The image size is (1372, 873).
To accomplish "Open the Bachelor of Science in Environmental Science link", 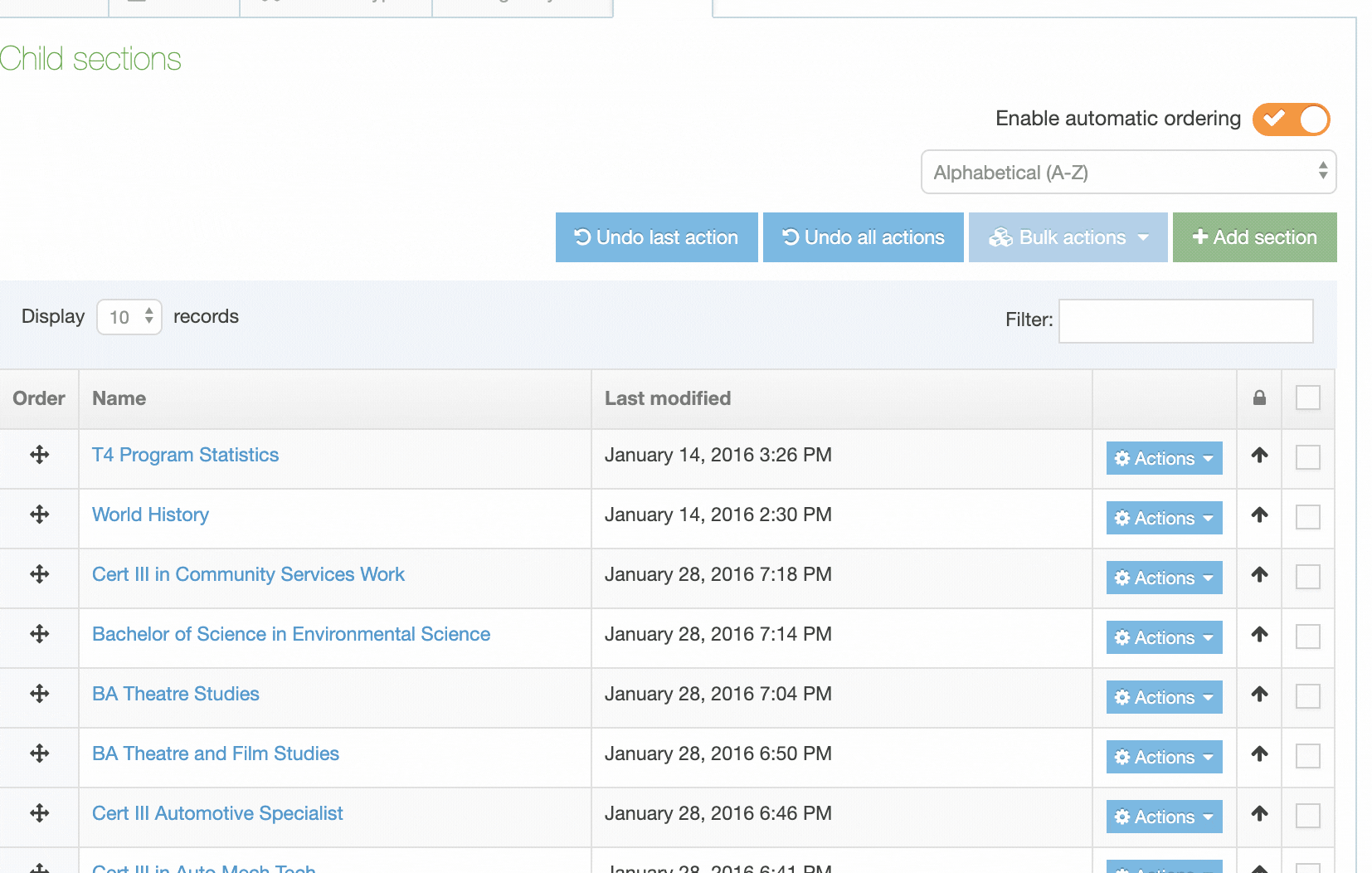I will click(291, 634).
